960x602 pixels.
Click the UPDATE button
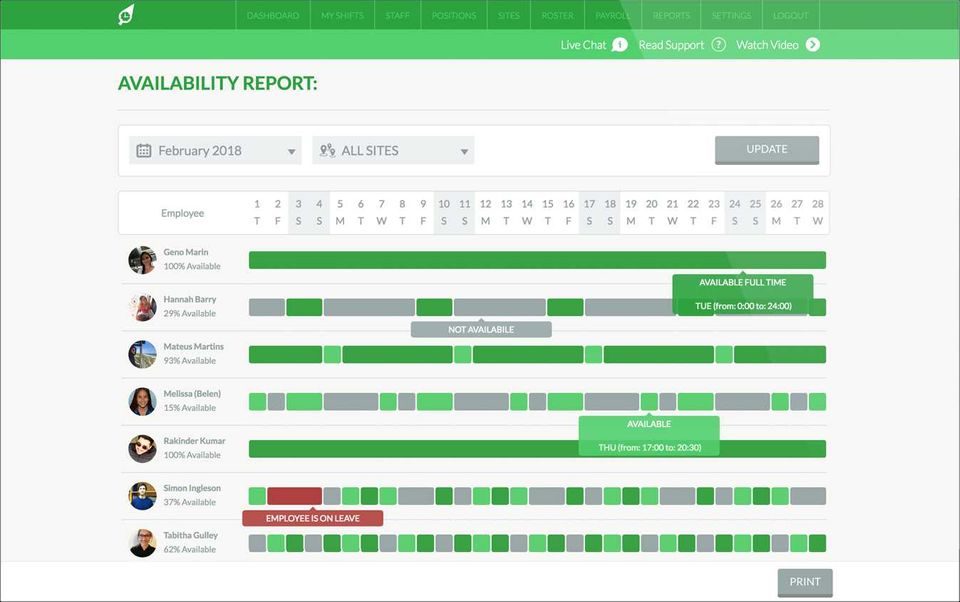[x=767, y=150]
